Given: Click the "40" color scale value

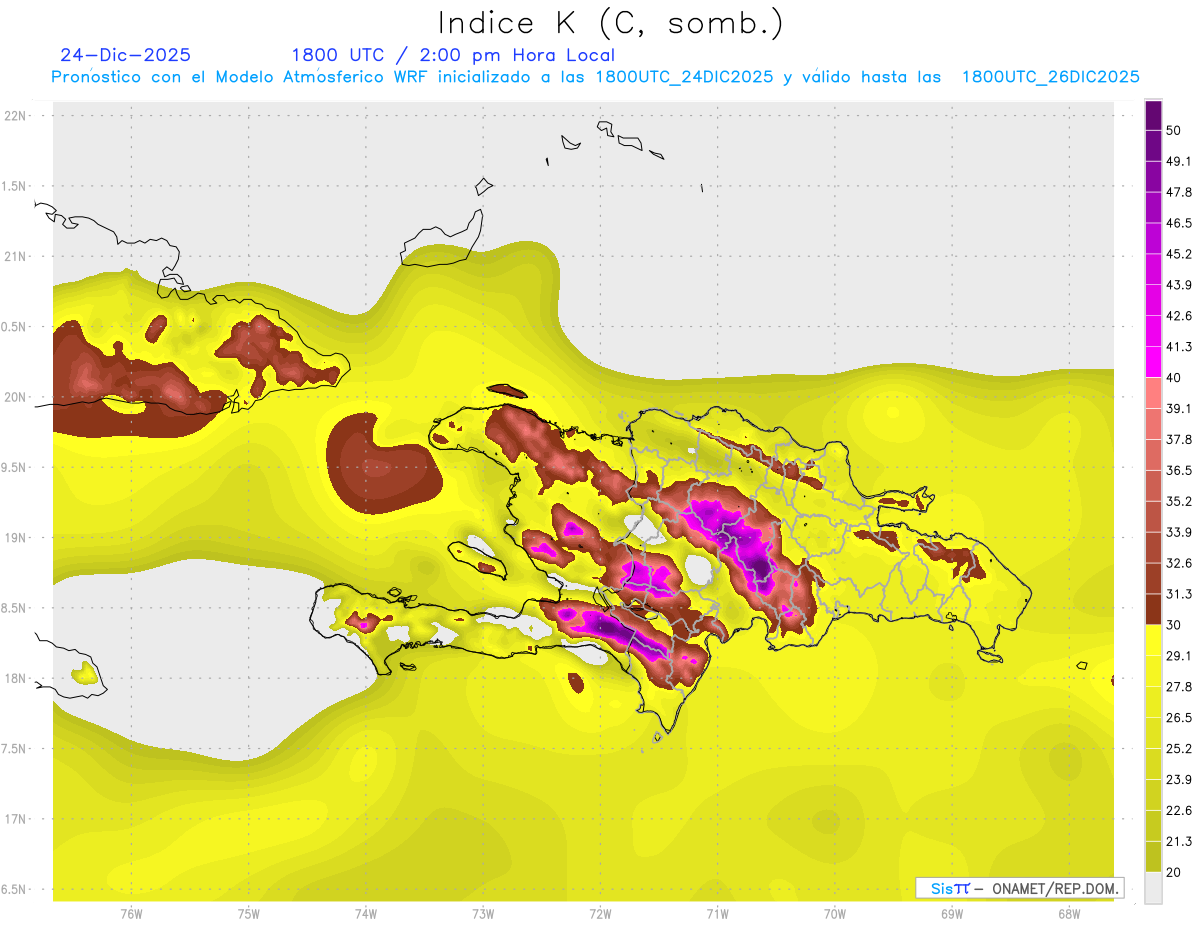Looking at the screenshot, I should 1174,378.
